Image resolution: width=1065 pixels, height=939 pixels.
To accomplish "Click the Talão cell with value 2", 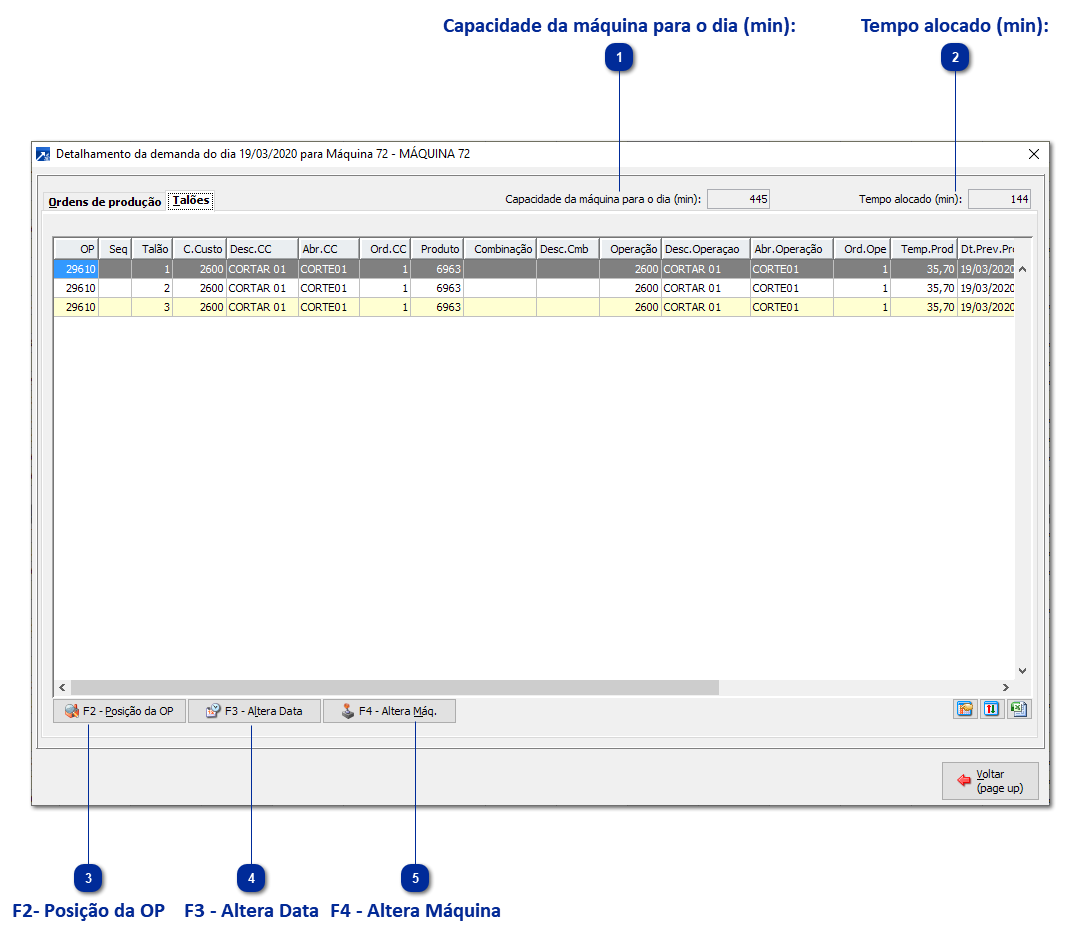I will point(152,288).
